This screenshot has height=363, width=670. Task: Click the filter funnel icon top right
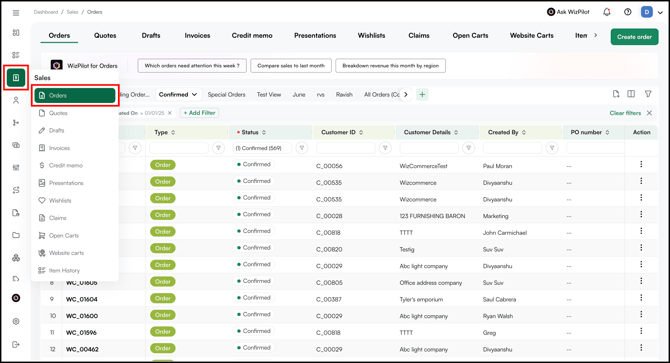[x=648, y=94]
